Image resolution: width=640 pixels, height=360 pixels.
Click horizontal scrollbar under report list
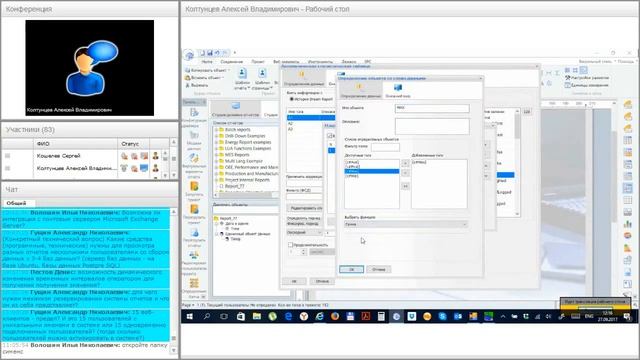click(x=246, y=195)
